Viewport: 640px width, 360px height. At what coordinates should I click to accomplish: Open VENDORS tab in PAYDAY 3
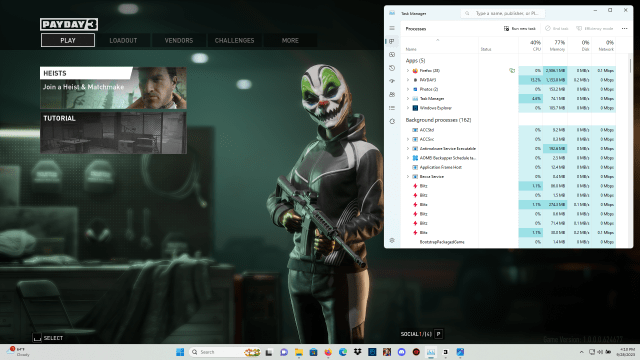click(179, 40)
